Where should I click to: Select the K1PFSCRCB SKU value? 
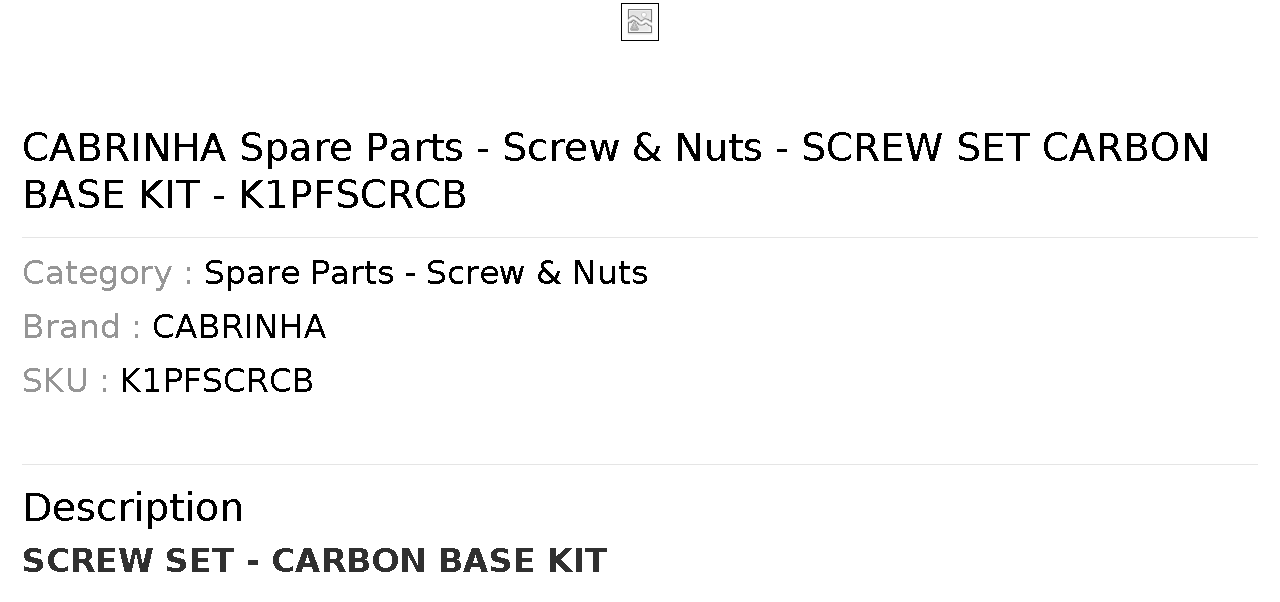[x=217, y=381]
